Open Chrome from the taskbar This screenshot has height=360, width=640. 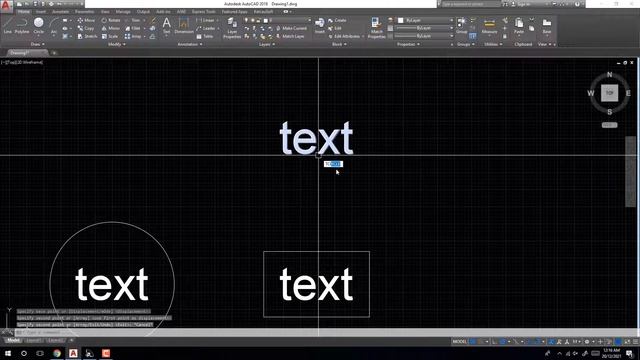(x=57, y=353)
